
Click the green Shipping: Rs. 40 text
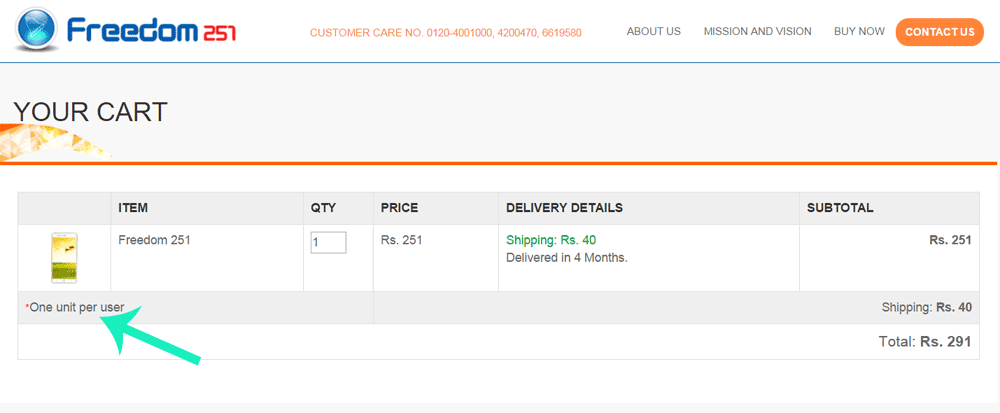[551, 240]
